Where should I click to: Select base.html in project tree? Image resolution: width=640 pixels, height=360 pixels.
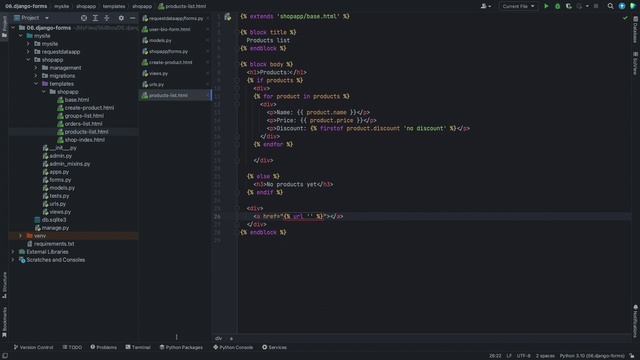(x=76, y=100)
